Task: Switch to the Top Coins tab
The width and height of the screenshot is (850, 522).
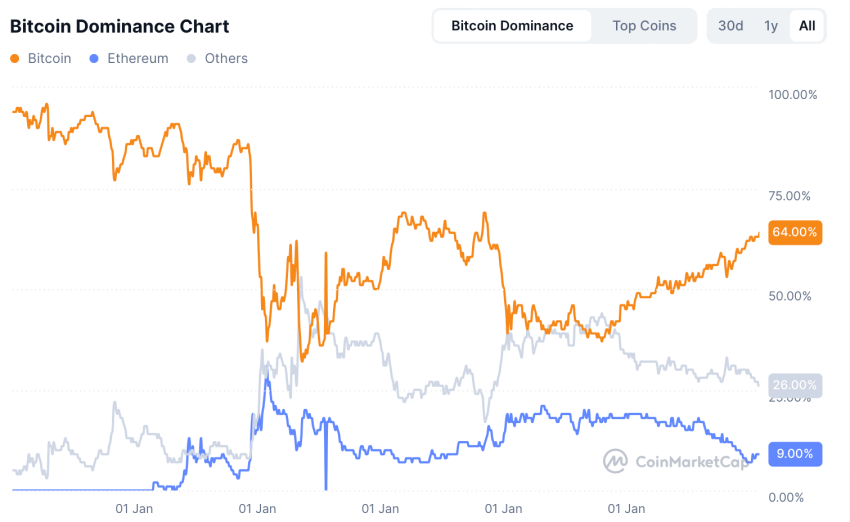Action: point(644,26)
